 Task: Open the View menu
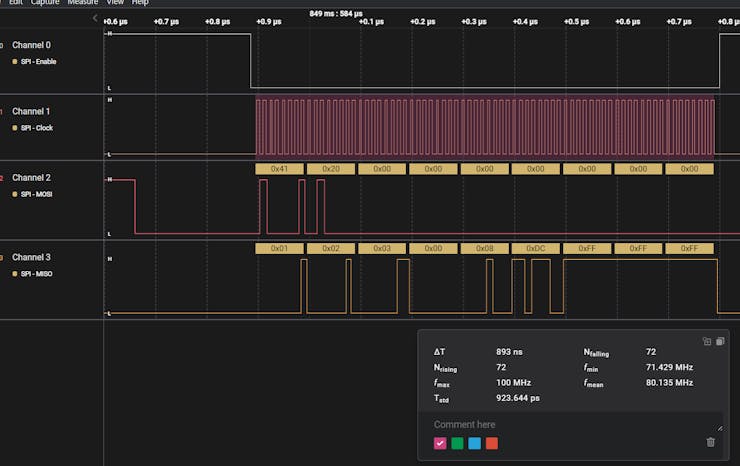[115, 3]
